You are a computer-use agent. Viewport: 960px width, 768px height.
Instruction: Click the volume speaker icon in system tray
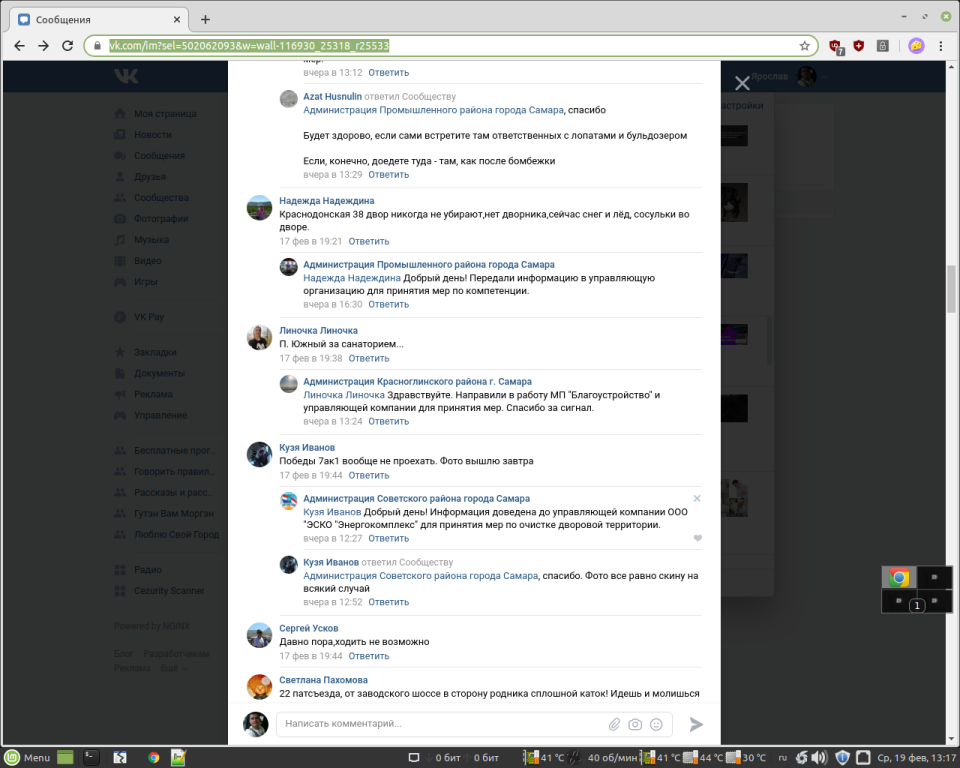pos(817,757)
